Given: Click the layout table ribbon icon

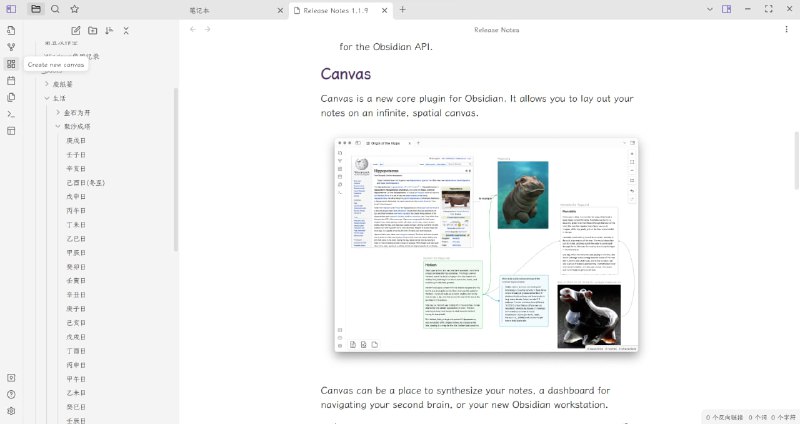Looking at the screenshot, I should click(11, 131).
